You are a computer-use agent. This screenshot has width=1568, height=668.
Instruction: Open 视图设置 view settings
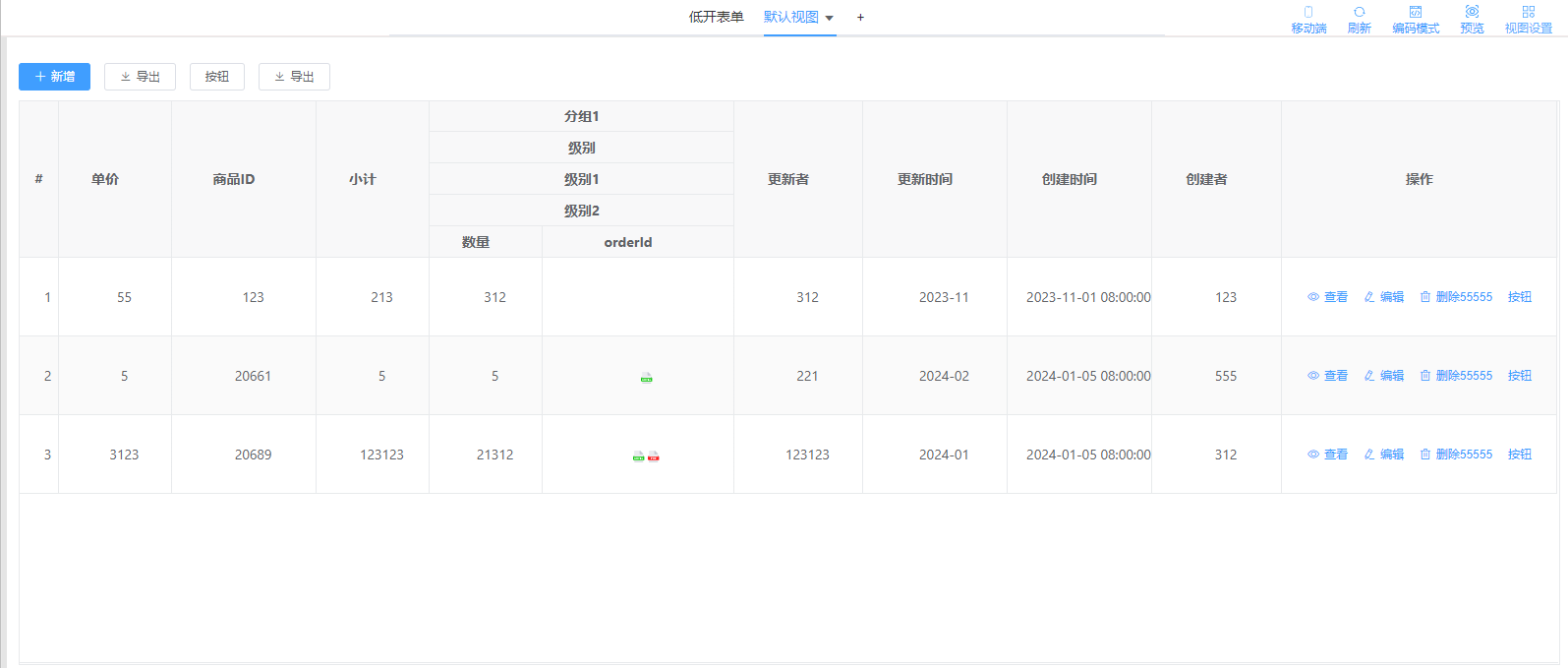[x=1528, y=19]
